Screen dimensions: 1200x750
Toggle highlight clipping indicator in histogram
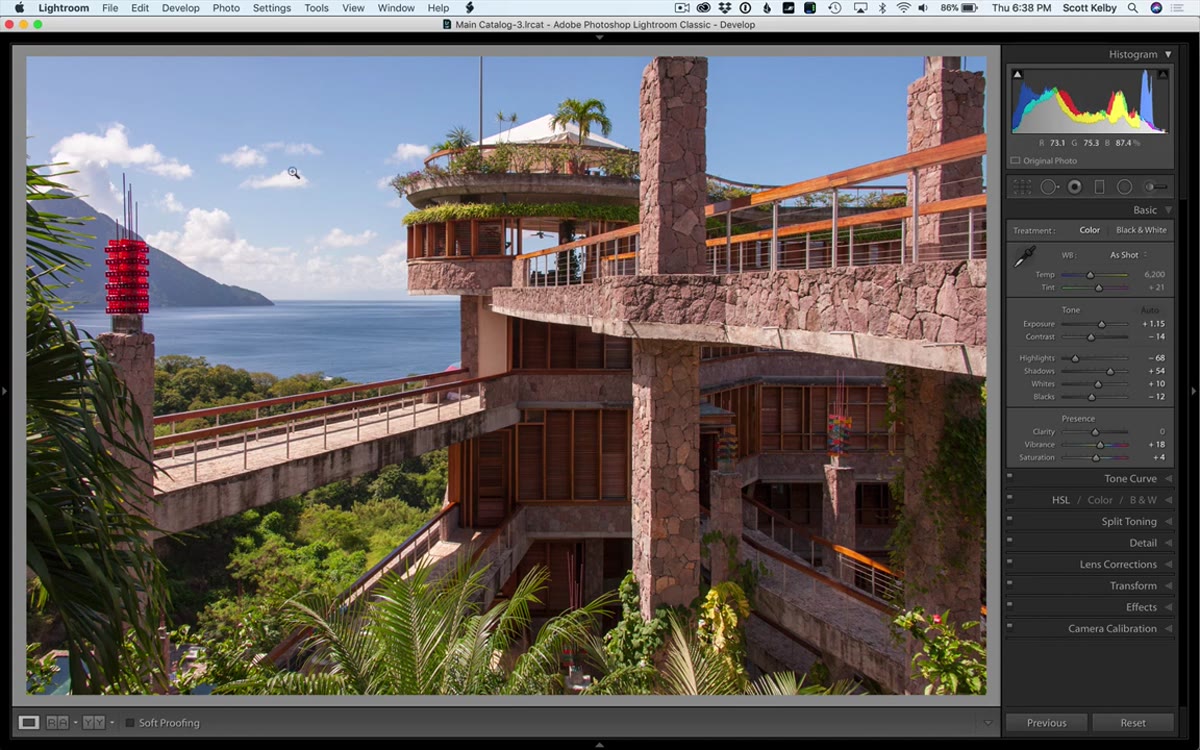tap(1163, 75)
